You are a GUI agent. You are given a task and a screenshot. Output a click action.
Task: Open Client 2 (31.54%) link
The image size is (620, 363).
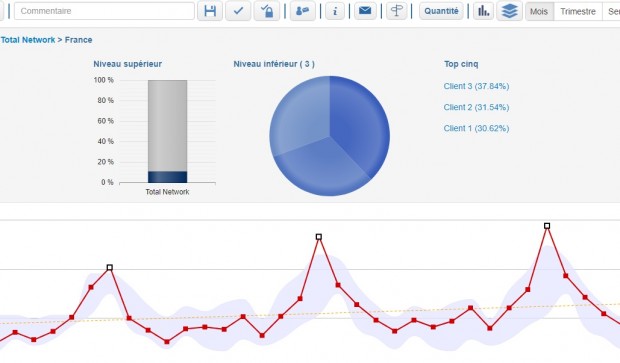(x=476, y=107)
